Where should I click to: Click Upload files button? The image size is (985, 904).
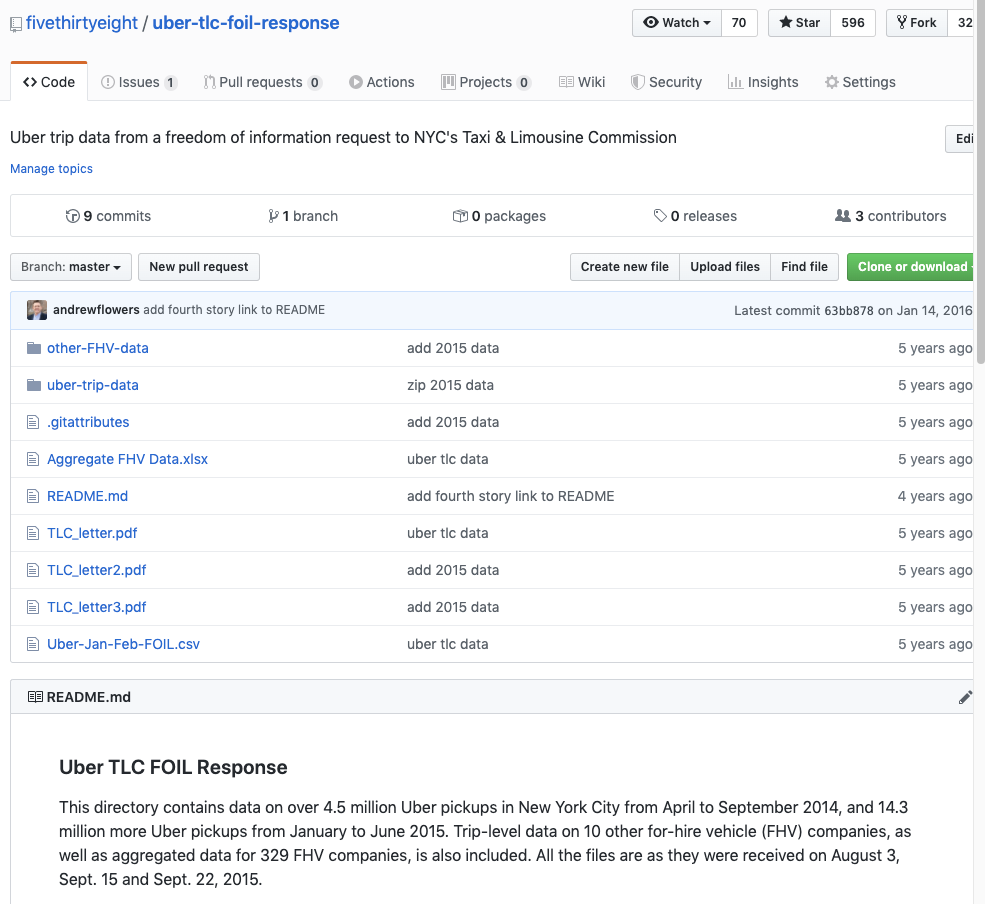(x=725, y=267)
